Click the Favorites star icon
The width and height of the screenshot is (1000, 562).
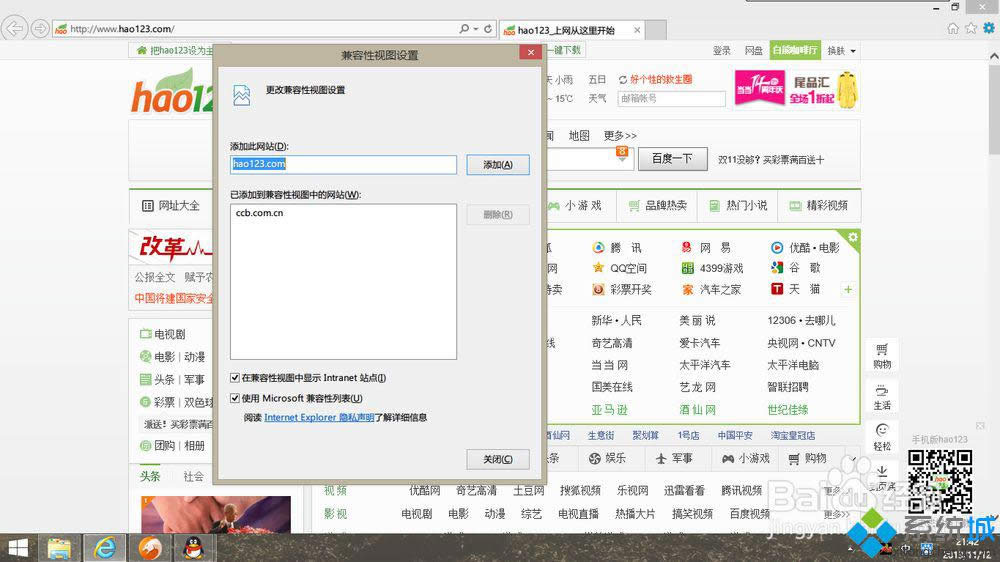tap(971, 28)
